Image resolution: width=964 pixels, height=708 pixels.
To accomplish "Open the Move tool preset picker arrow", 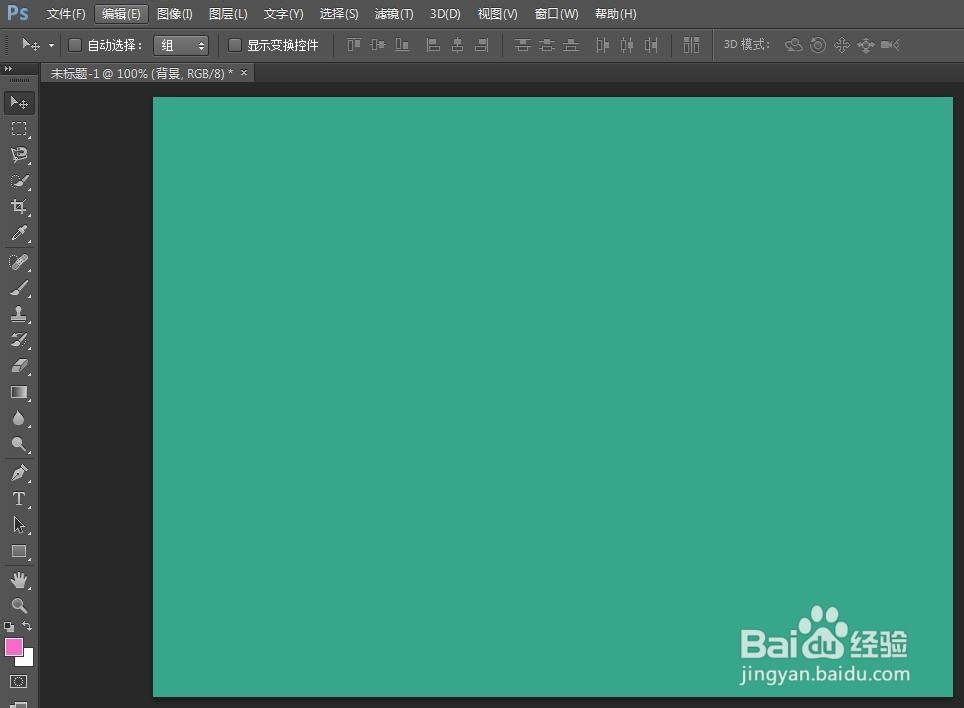I will click(51, 45).
